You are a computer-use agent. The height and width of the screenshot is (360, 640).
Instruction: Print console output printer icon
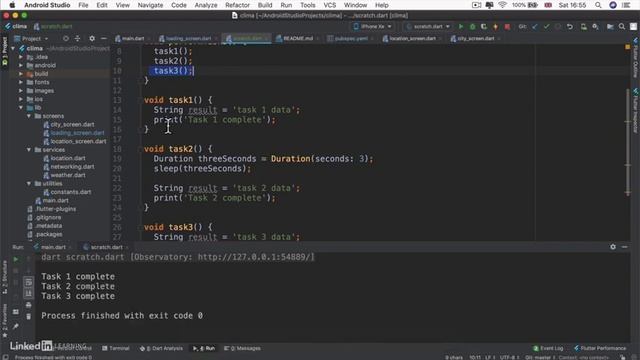(x=29, y=305)
